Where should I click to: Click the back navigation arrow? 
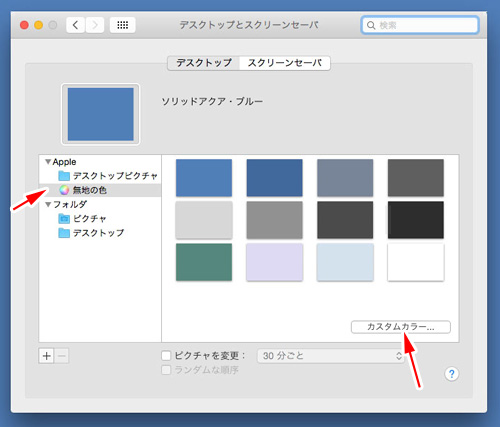76,25
